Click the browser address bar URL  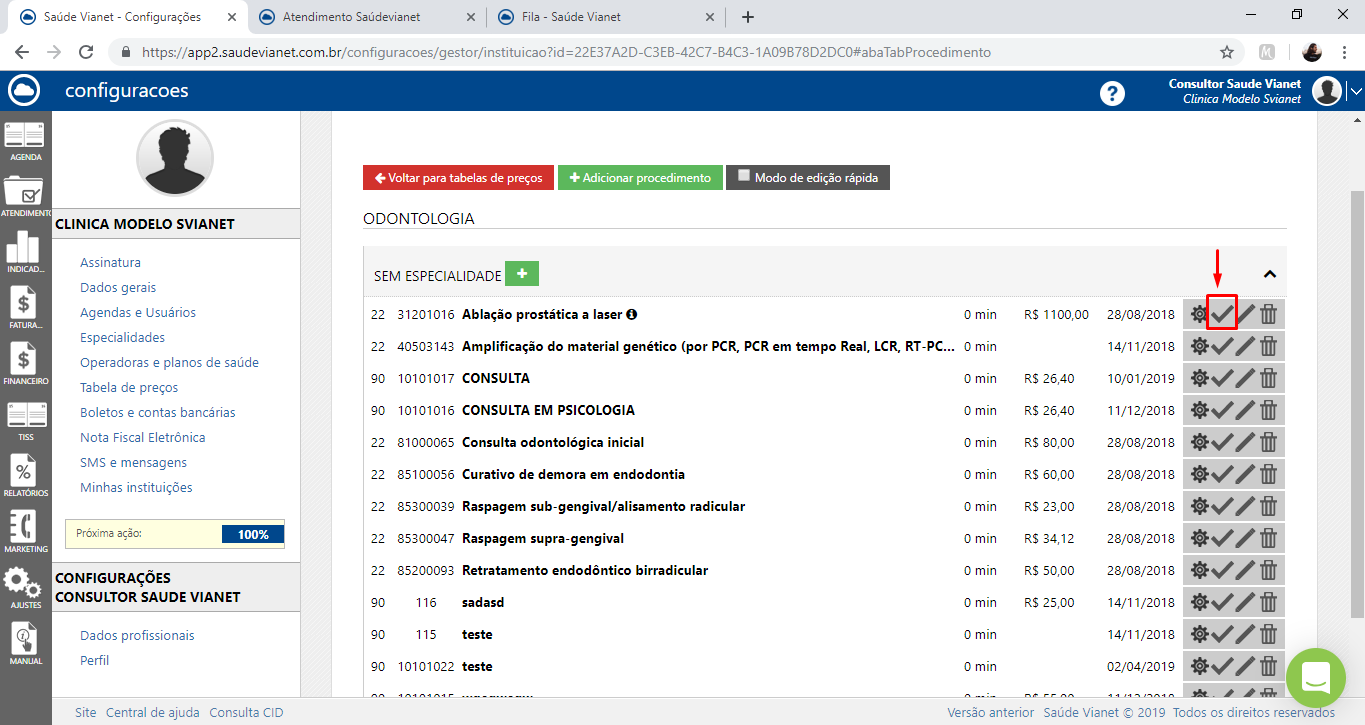(566, 52)
